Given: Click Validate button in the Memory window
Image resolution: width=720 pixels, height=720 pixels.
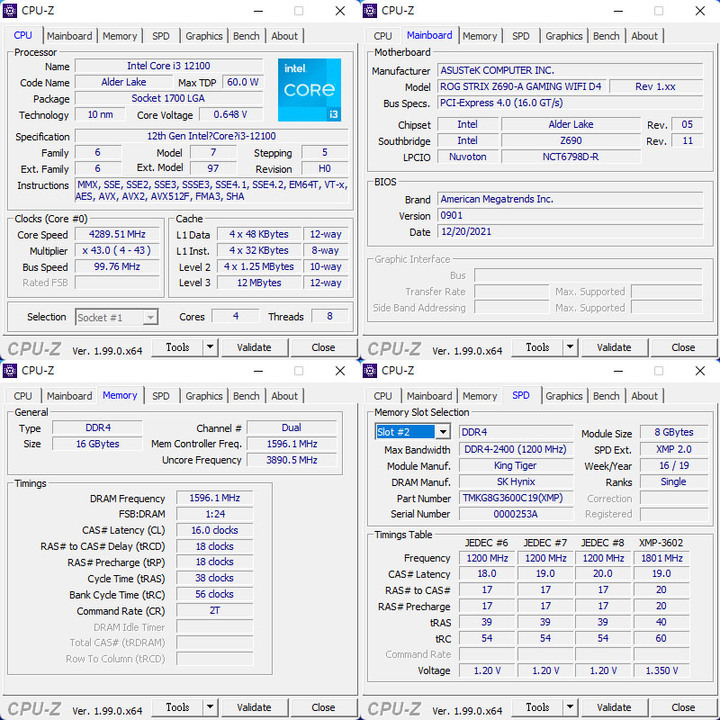Looking at the screenshot, I should [254, 708].
